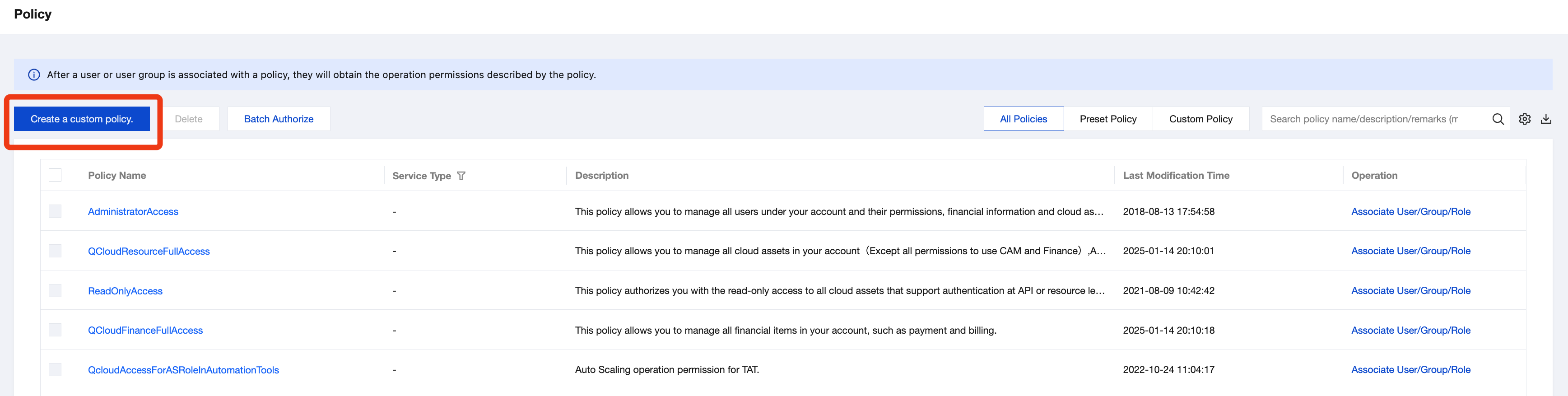Image resolution: width=1568 pixels, height=396 pixels.
Task: Check the AdministratorAccess row checkbox
Action: pos(56,211)
